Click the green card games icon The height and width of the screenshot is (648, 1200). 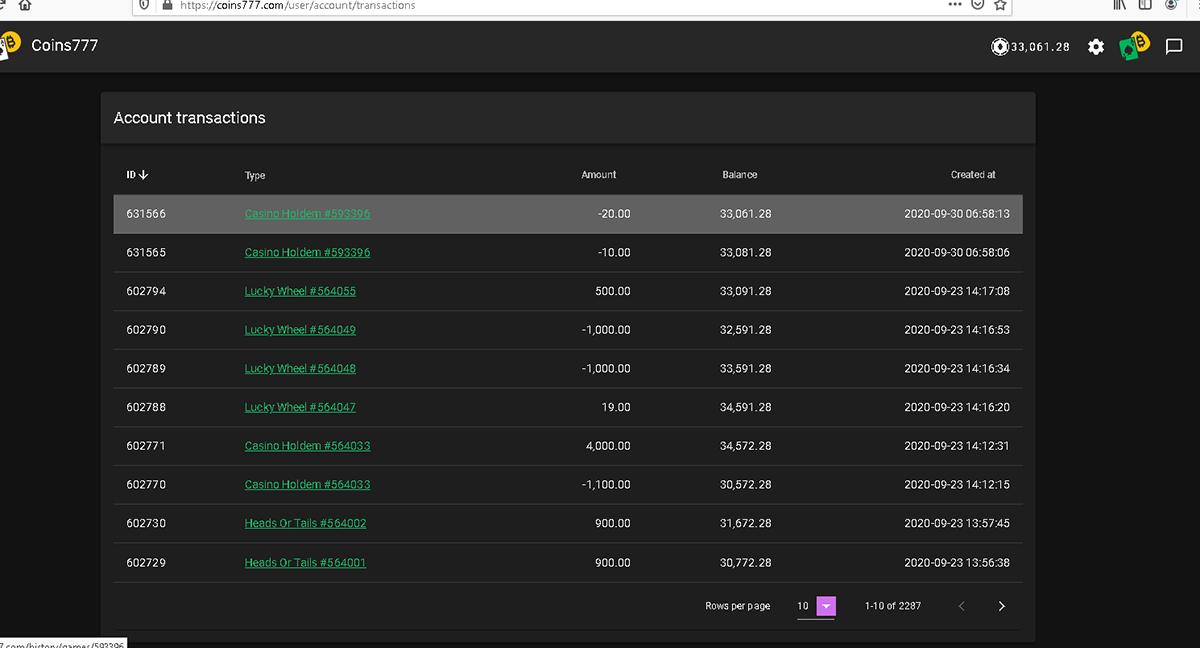click(x=1134, y=46)
